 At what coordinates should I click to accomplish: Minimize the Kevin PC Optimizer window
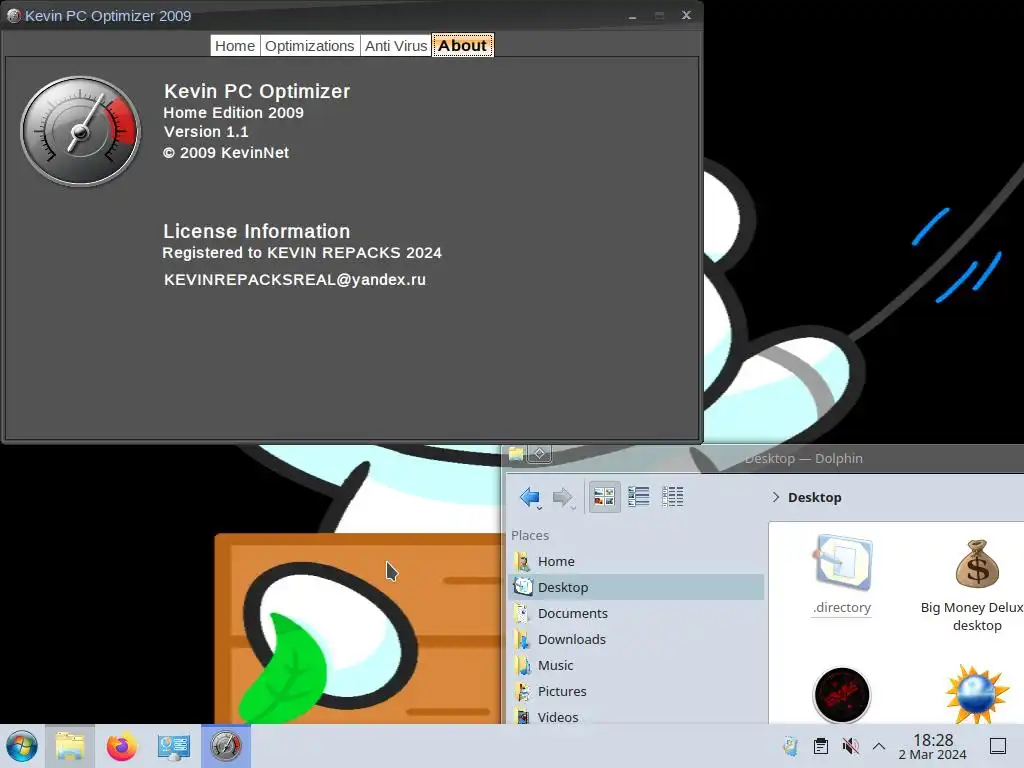click(x=632, y=16)
